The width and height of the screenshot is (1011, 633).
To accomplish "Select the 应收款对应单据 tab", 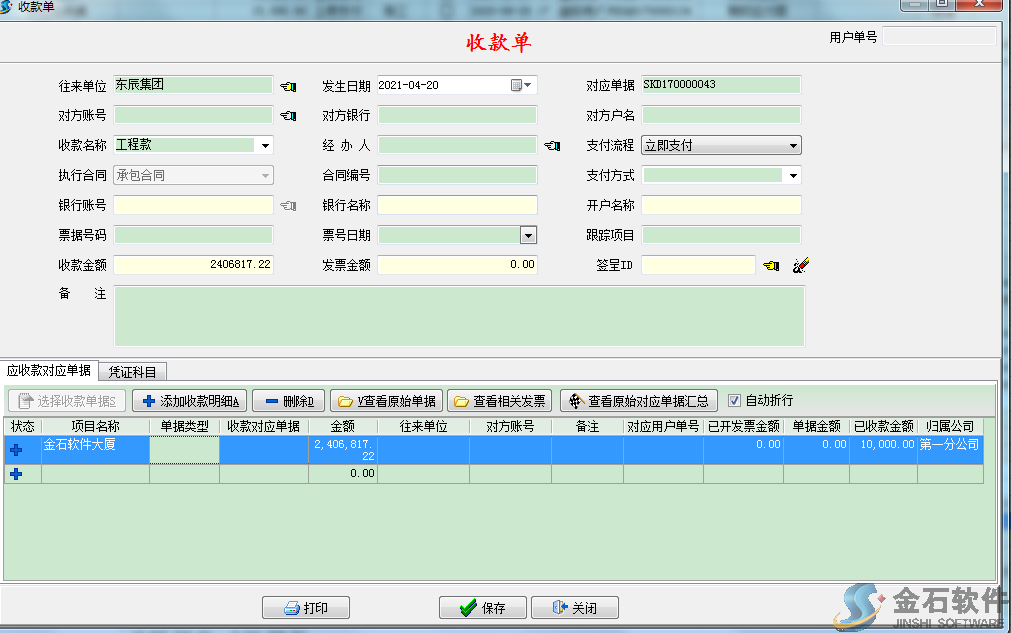I will pos(49,371).
